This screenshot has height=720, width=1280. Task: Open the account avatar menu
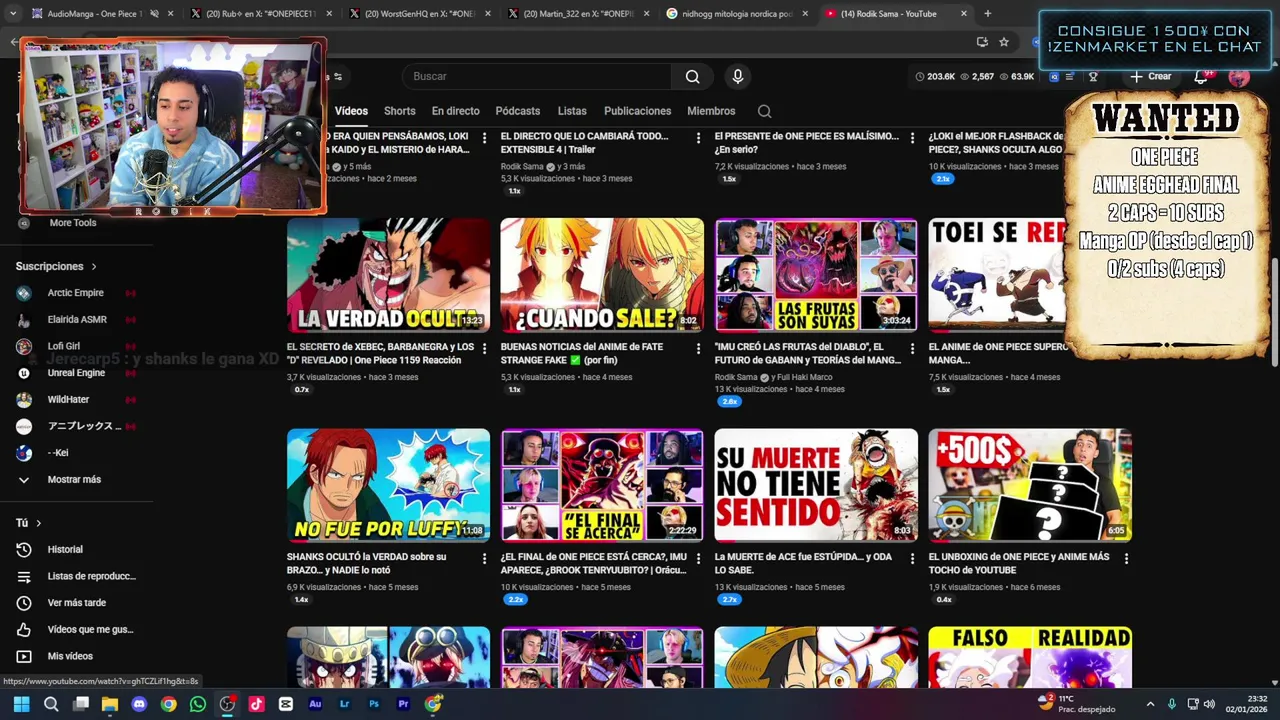[x=1239, y=76]
